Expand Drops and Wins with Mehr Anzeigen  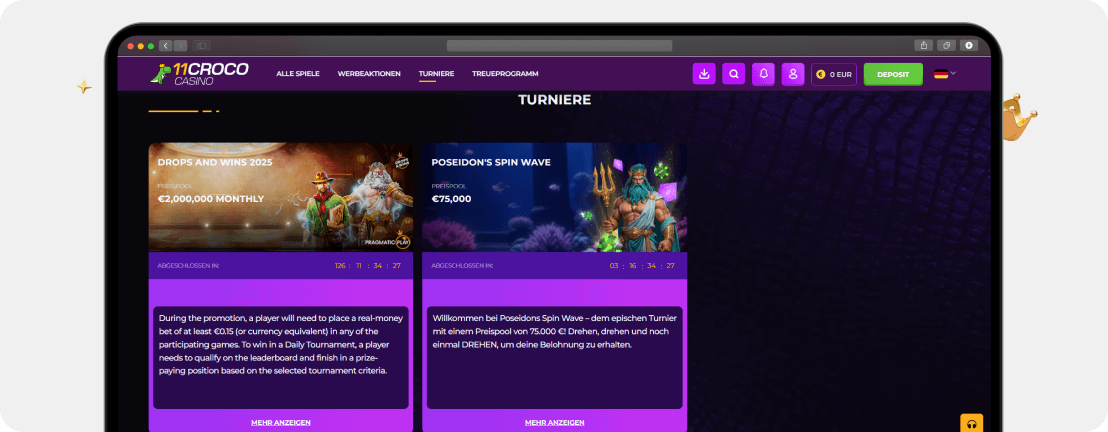280,422
